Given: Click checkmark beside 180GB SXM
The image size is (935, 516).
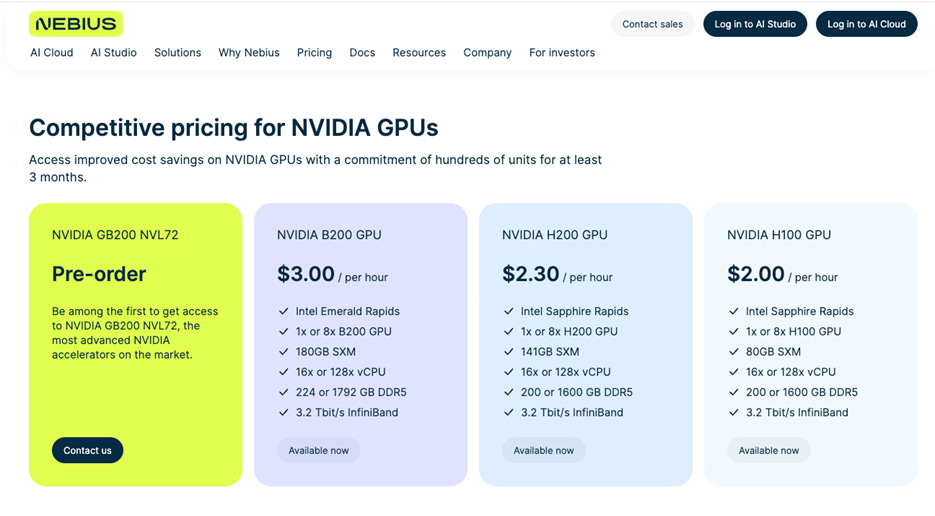Looking at the screenshot, I should (x=284, y=352).
